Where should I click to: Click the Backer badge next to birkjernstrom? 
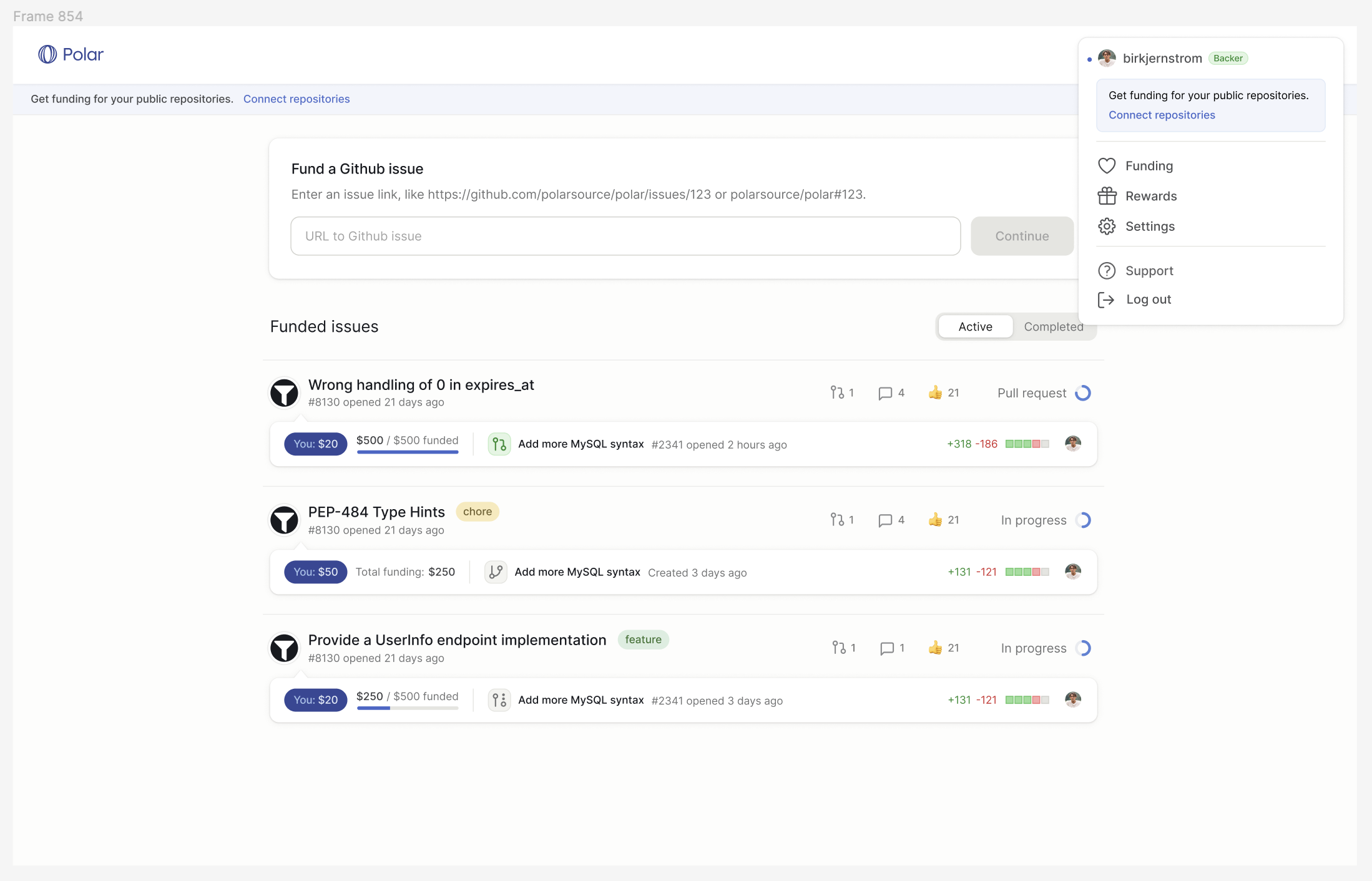[1228, 58]
